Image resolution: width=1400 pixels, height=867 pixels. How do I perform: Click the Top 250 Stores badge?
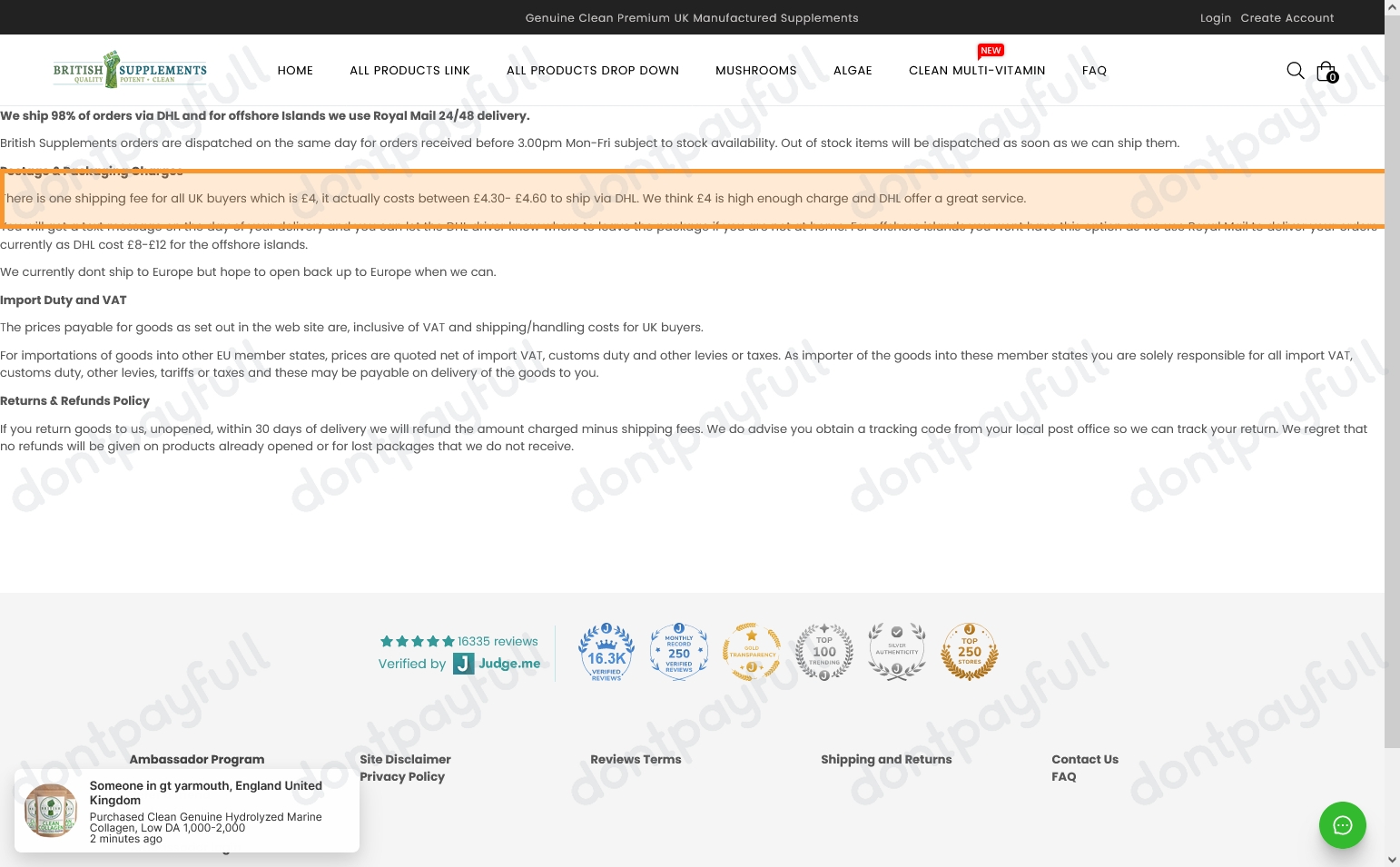coord(970,652)
